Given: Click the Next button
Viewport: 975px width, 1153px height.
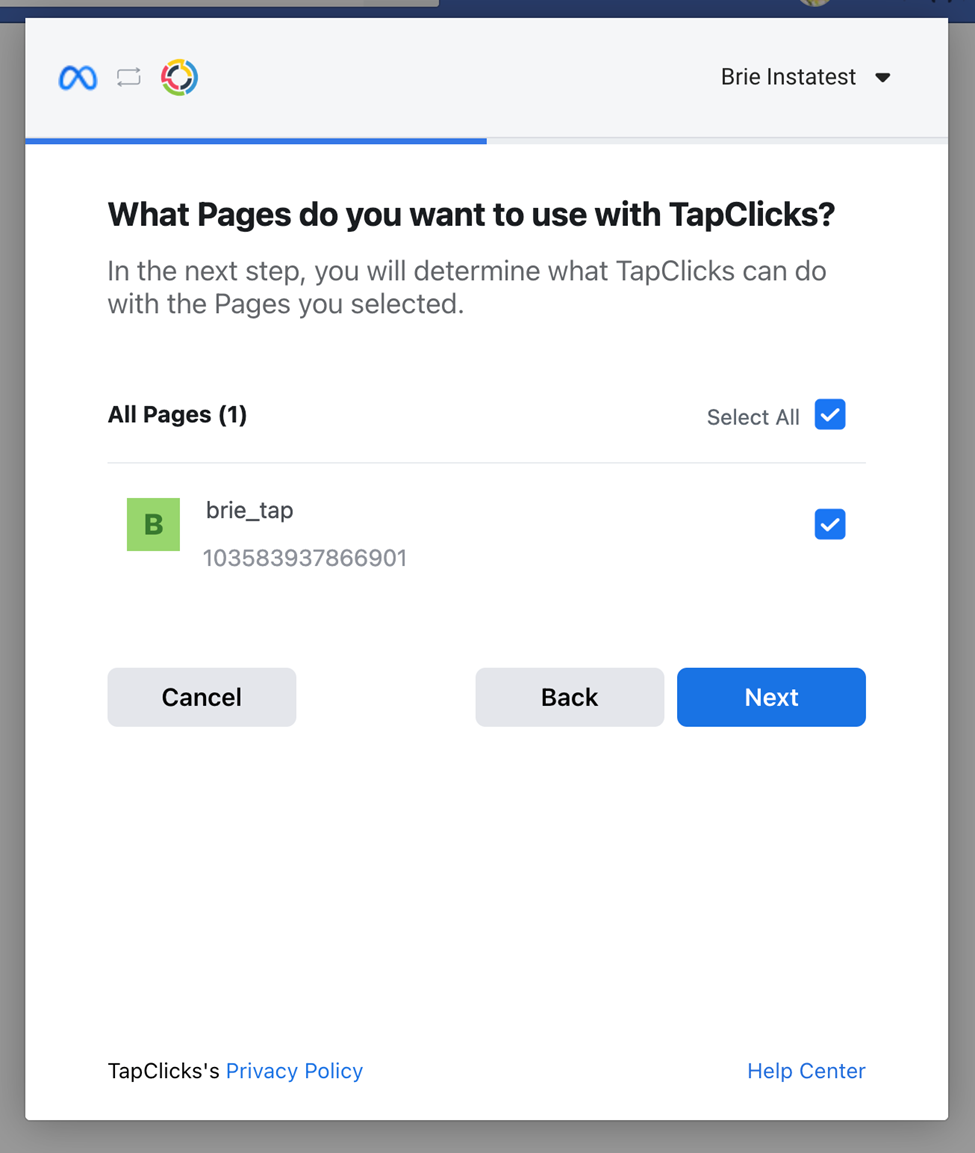Looking at the screenshot, I should [x=771, y=697].
